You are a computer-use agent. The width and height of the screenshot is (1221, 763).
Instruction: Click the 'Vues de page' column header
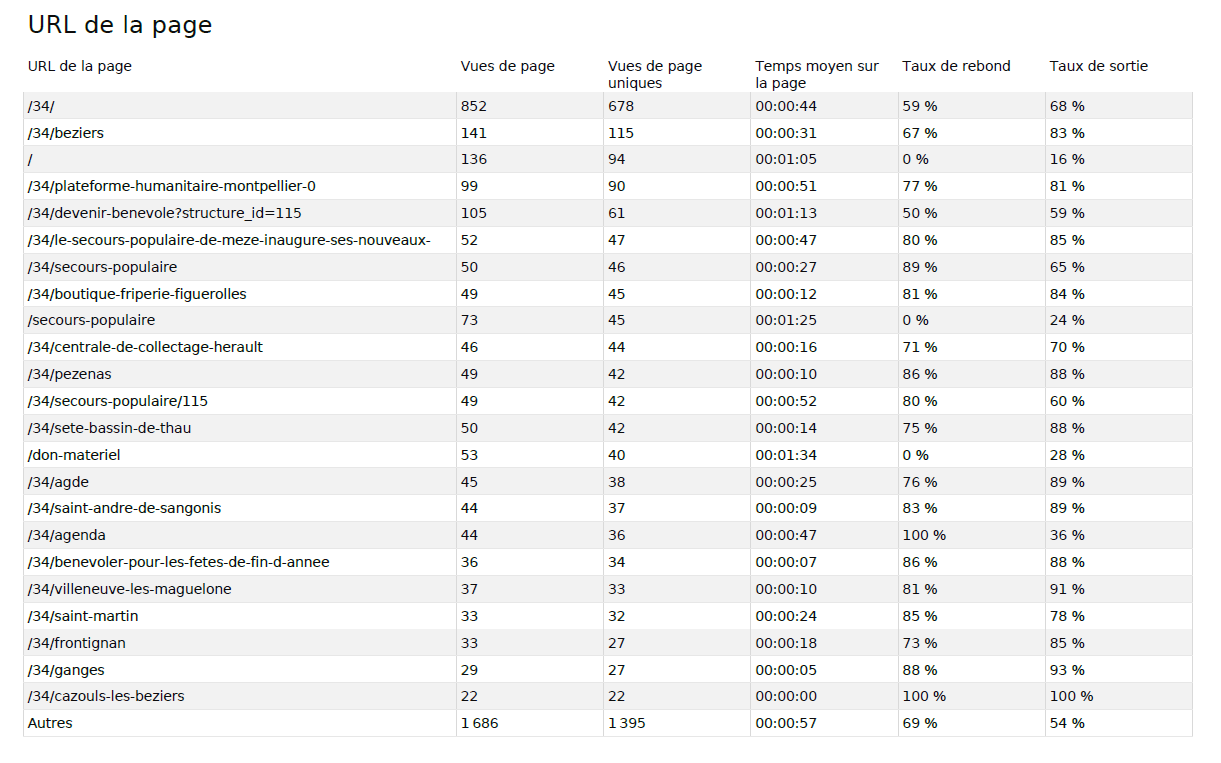click(x=507, y=66)
